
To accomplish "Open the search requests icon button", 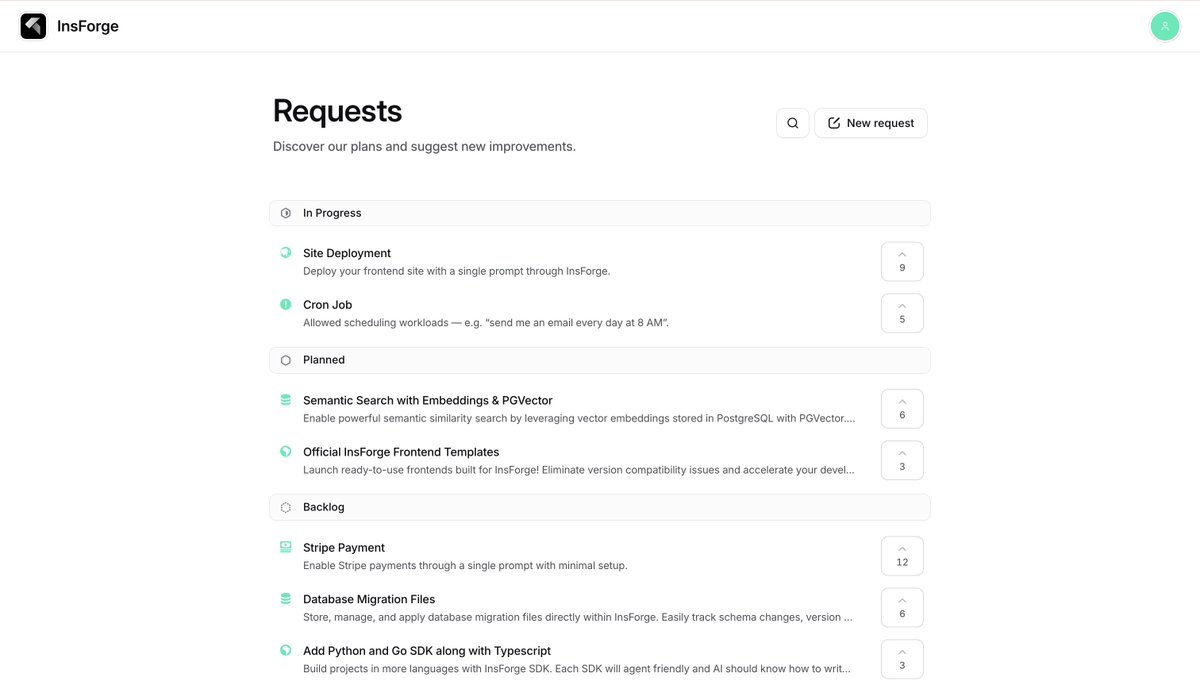I will point(792,123).
